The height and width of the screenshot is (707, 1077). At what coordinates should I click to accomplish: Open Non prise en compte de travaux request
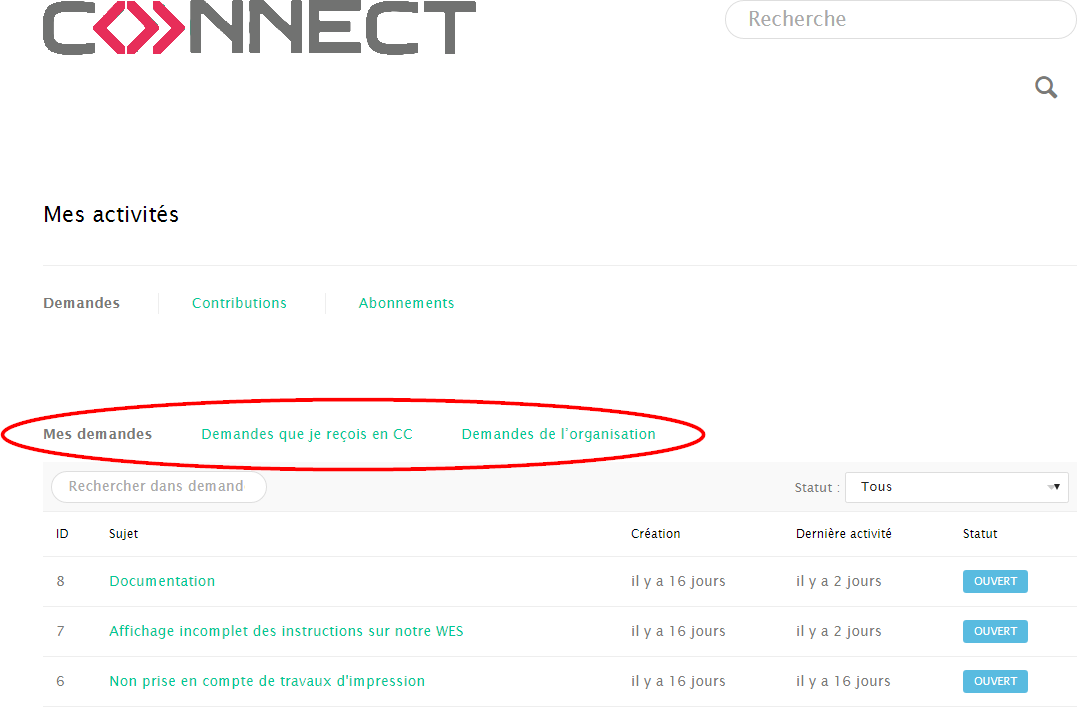(x=267, y=681)
